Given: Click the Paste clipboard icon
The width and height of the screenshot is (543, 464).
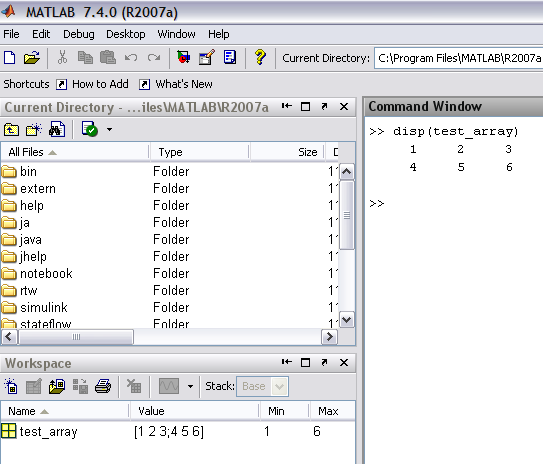Looking at the screenshot, I should point(108,57).
